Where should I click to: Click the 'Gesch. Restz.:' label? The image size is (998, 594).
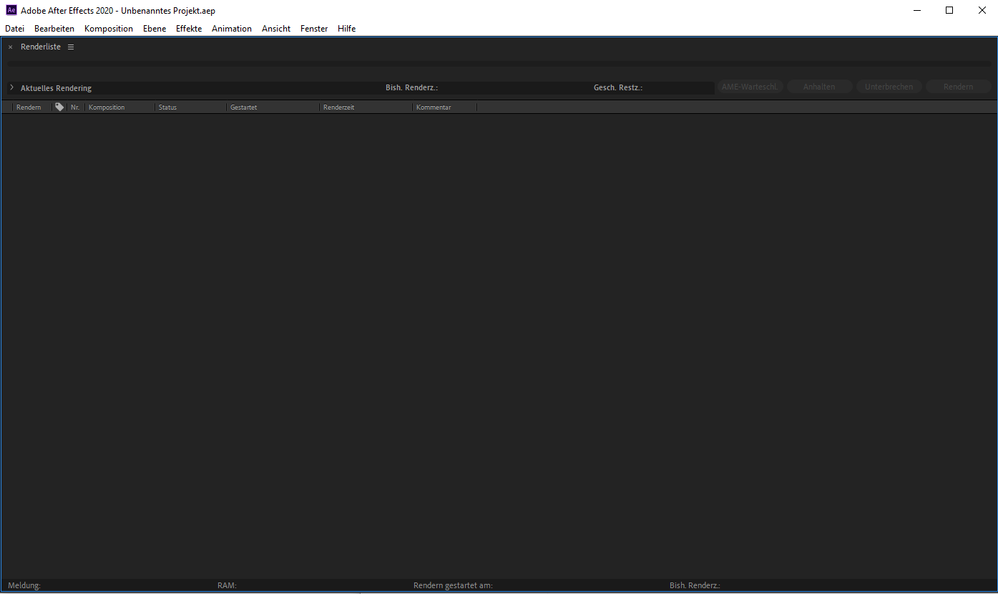pyautogui.click(x=617, y=88)
